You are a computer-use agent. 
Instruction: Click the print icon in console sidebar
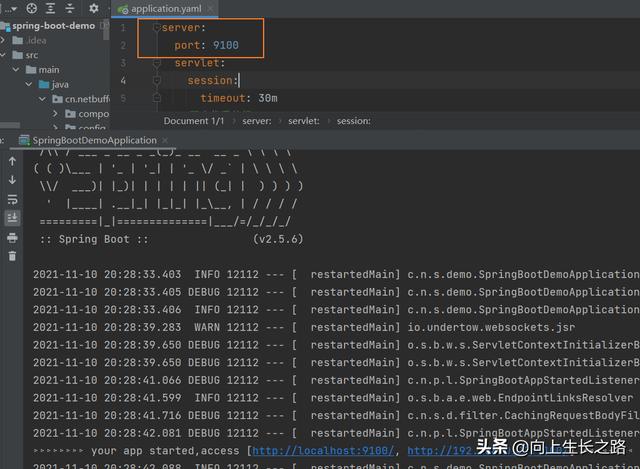click(12, 237)
